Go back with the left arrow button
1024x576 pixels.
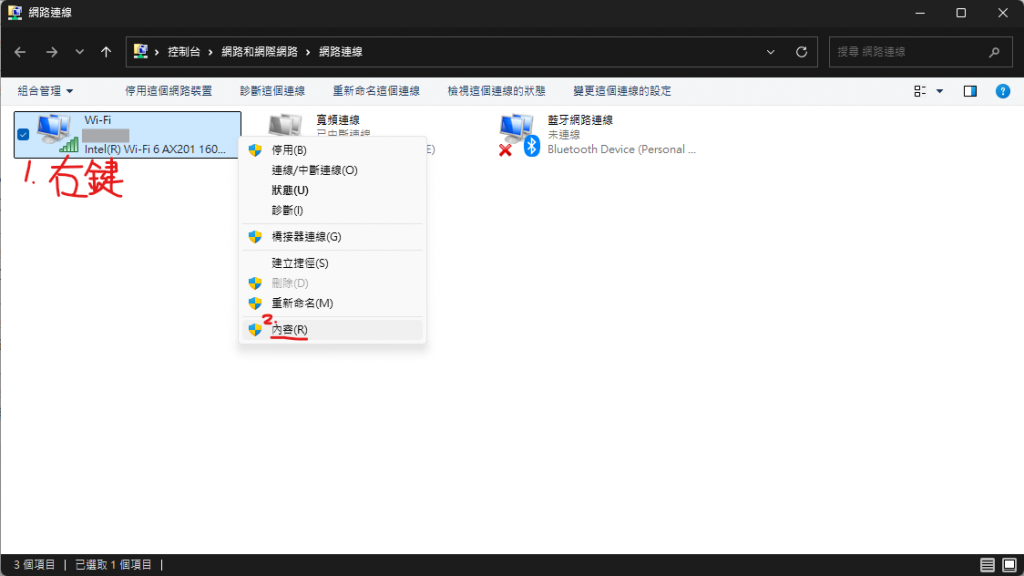[20, 52]
